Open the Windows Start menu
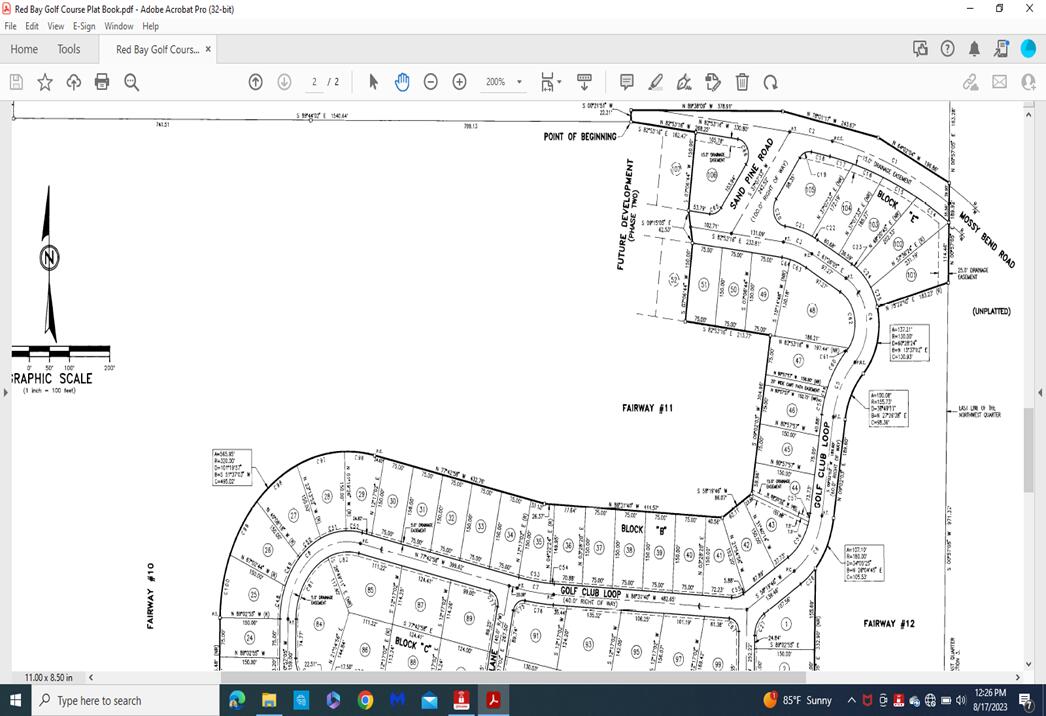 (x=15, y=700)
